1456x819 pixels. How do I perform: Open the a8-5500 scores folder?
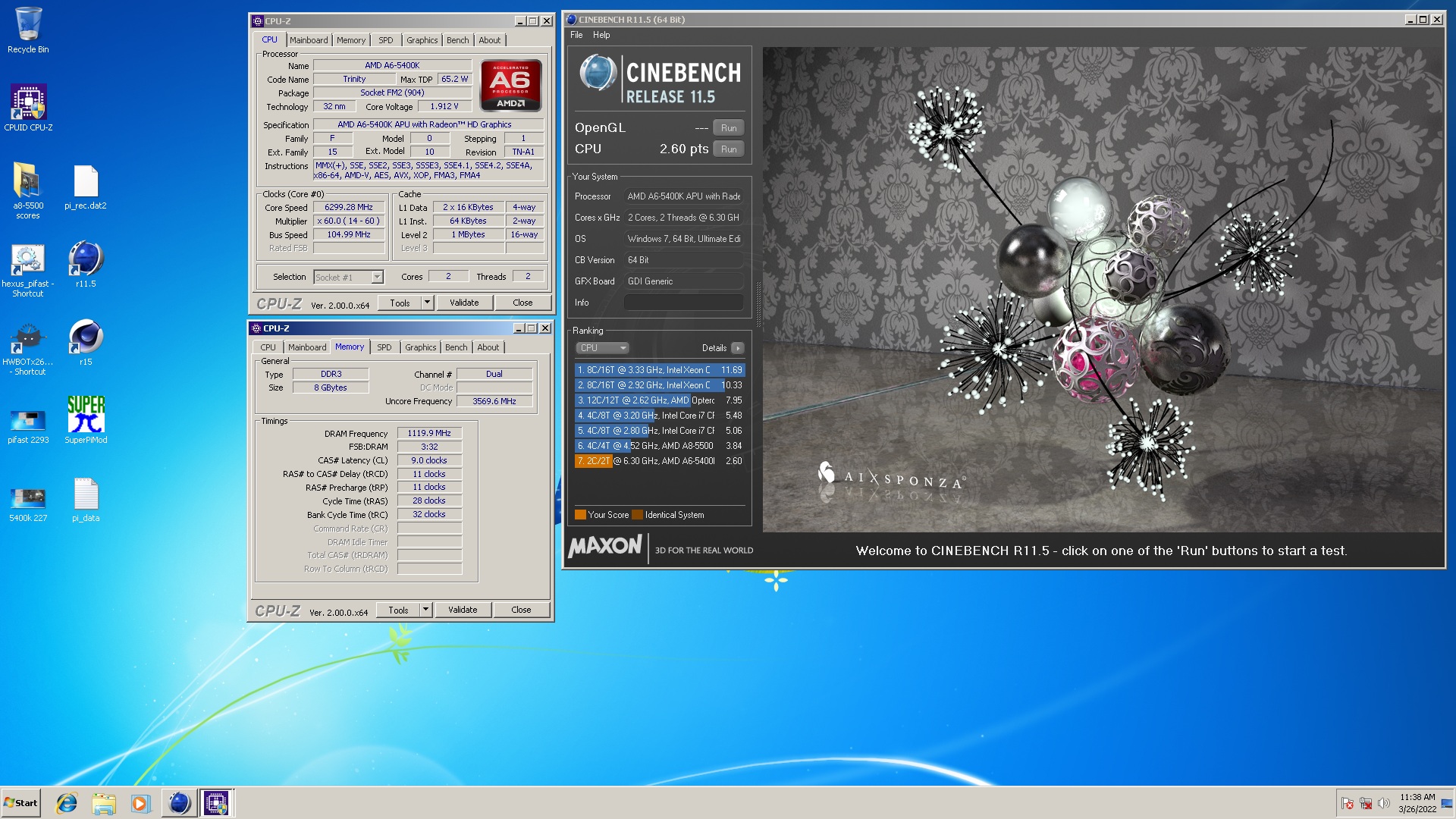[x=28, y=191]
